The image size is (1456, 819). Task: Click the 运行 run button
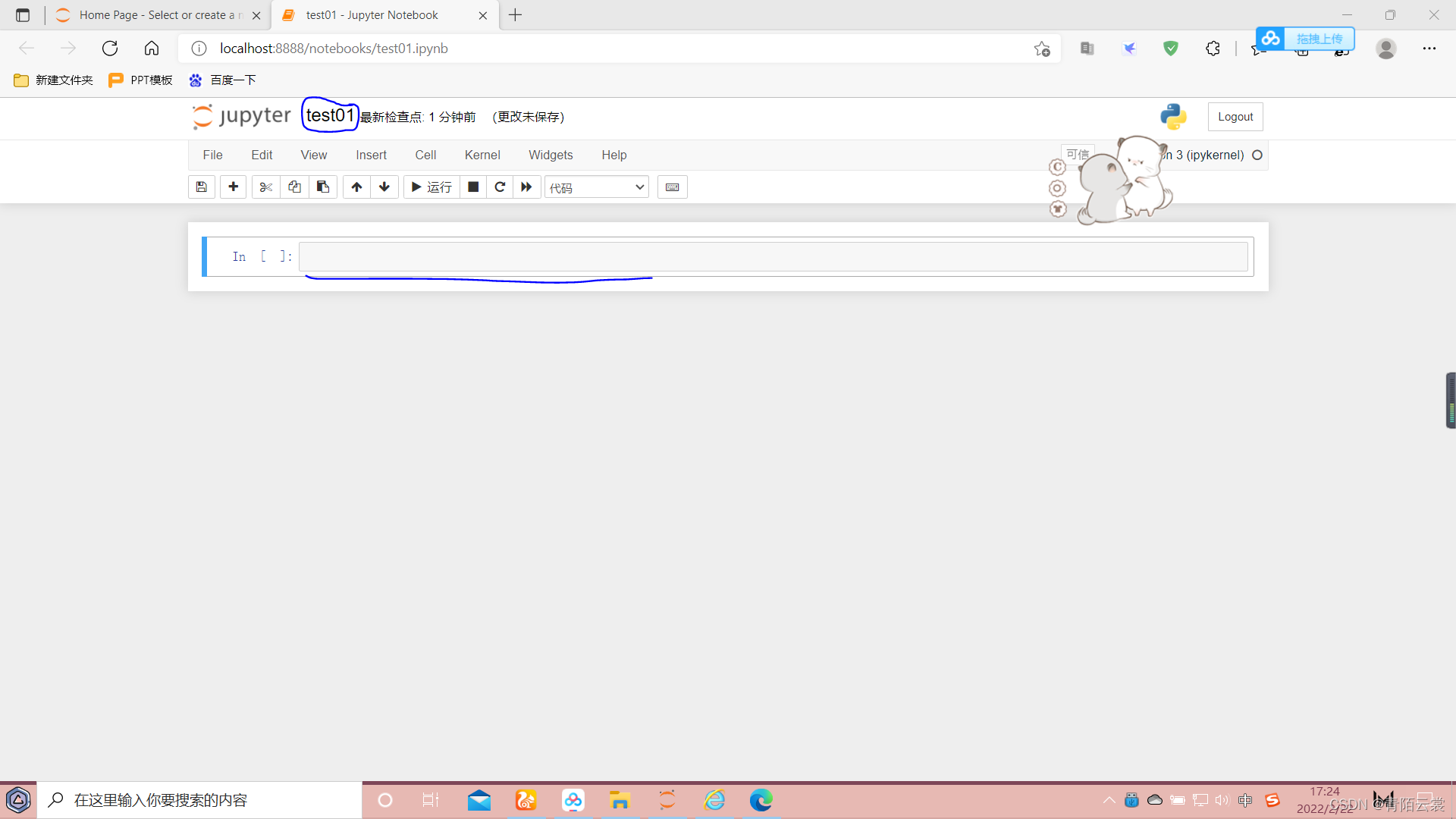[x=431, y=187]
